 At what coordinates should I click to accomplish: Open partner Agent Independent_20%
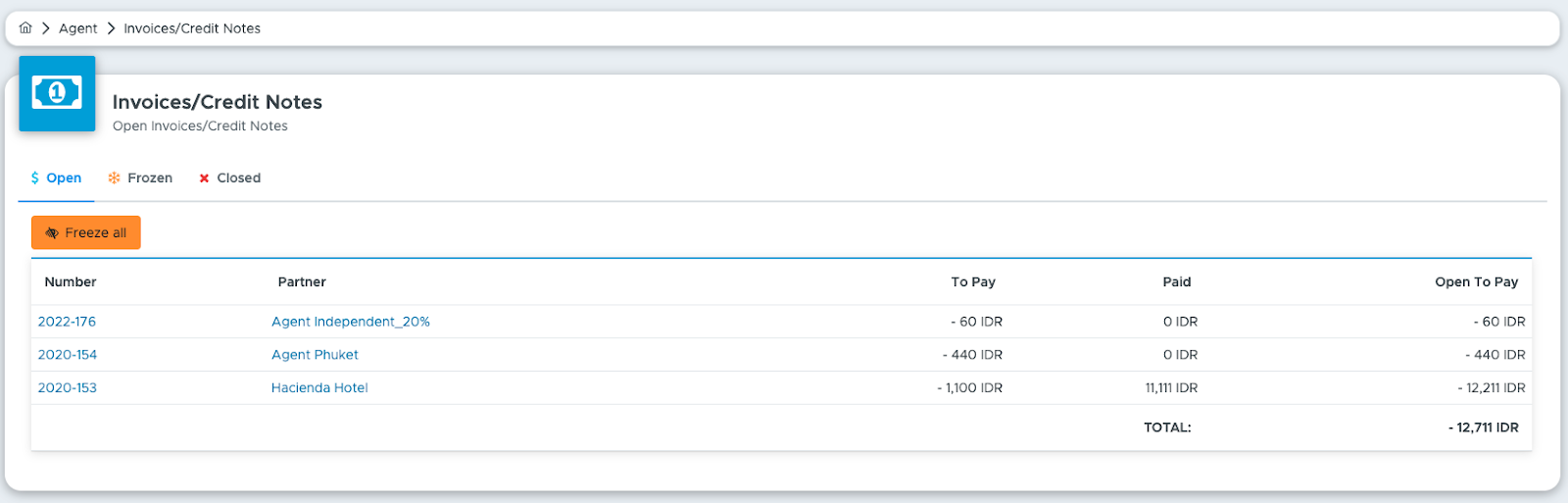tap(351, 322)
